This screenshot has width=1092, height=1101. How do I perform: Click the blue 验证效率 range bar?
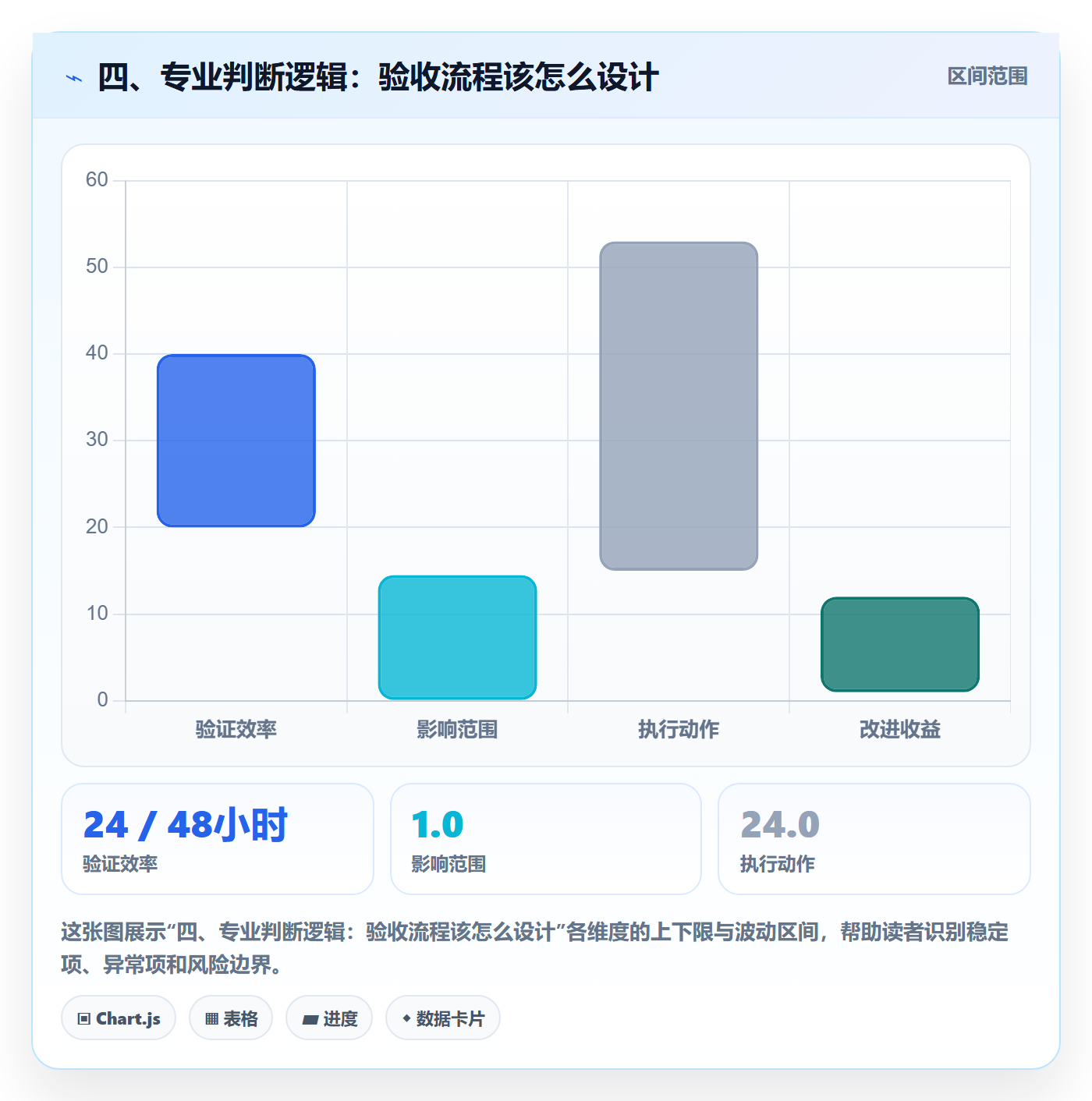tap(236, 441)
